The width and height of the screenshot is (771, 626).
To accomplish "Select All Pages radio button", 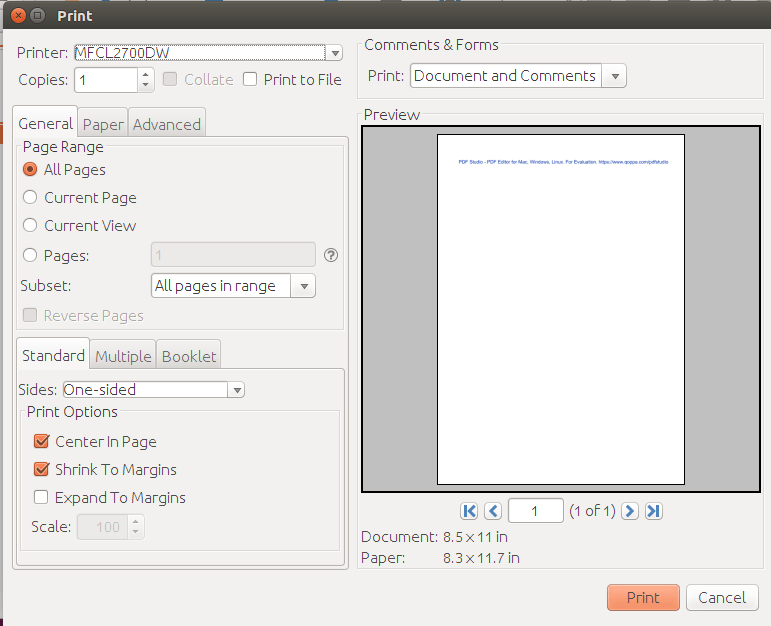I will pos(30,170).
